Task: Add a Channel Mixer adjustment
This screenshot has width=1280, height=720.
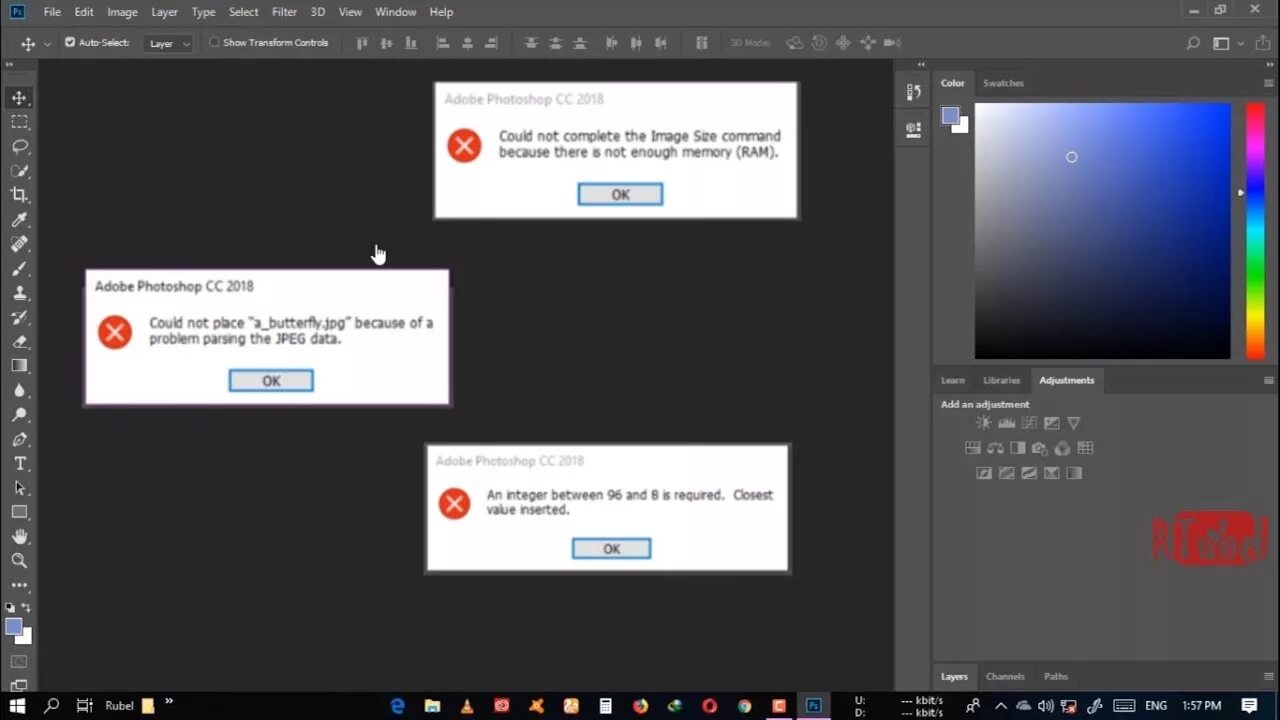Action: point(1062,448)
